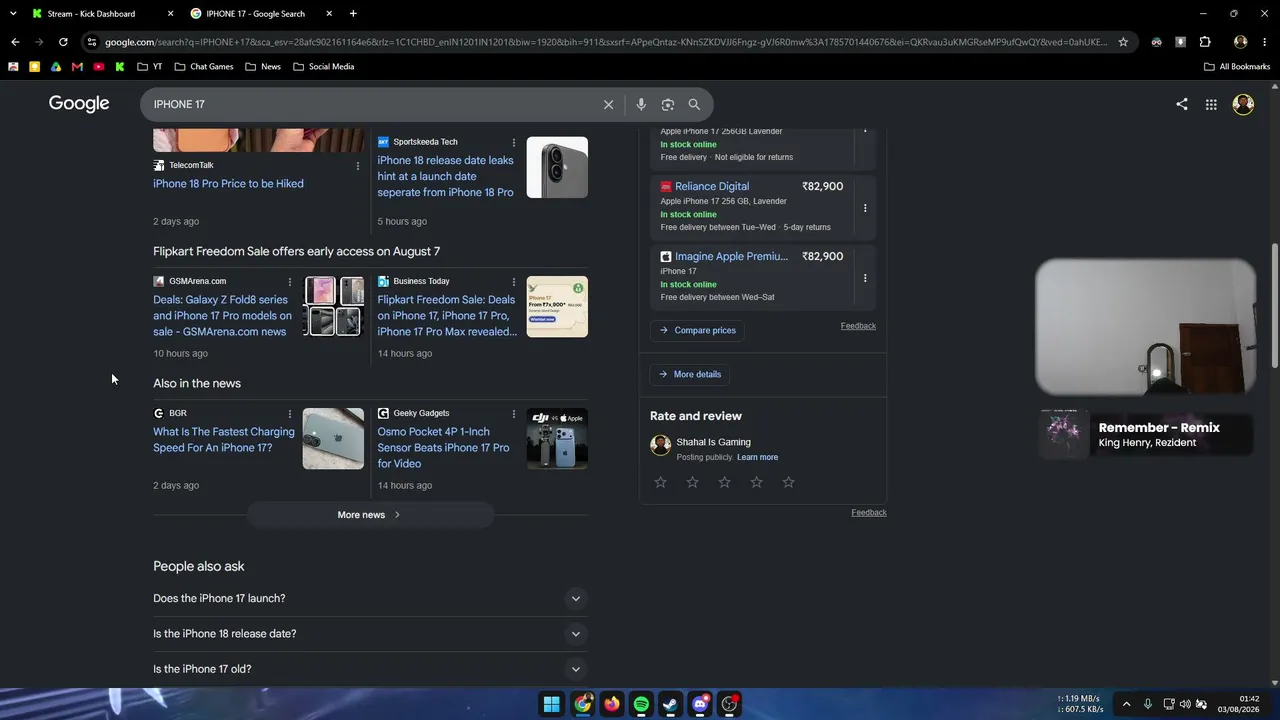Open the YT bookmarks folder

[150, 67]
